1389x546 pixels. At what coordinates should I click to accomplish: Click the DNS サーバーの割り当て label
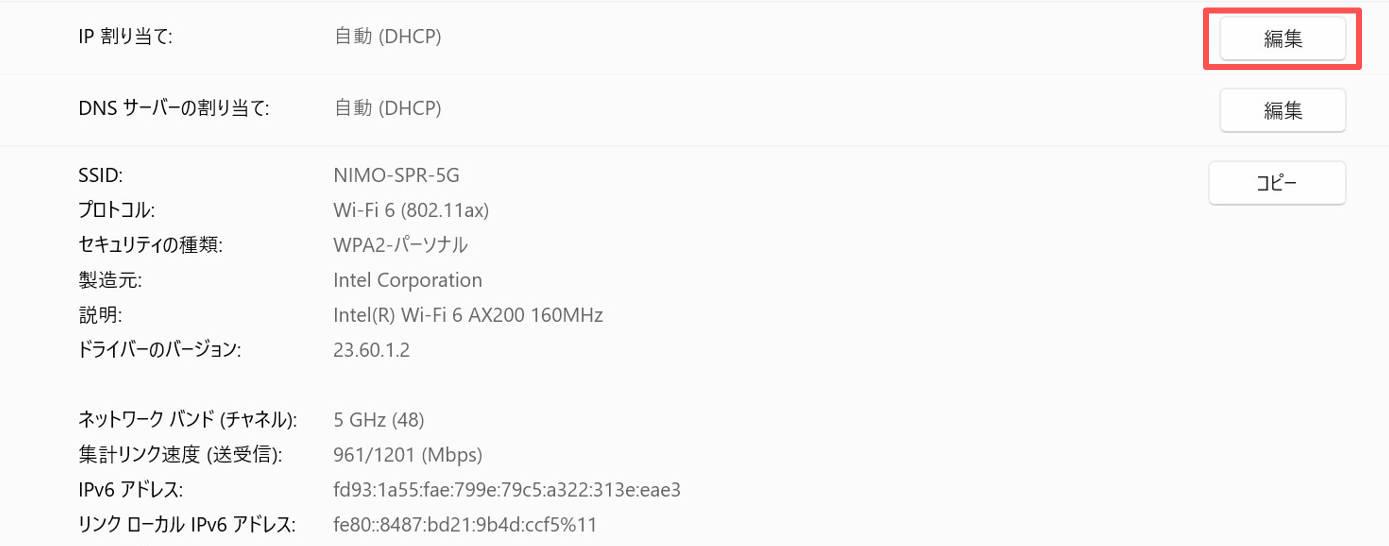174,108
